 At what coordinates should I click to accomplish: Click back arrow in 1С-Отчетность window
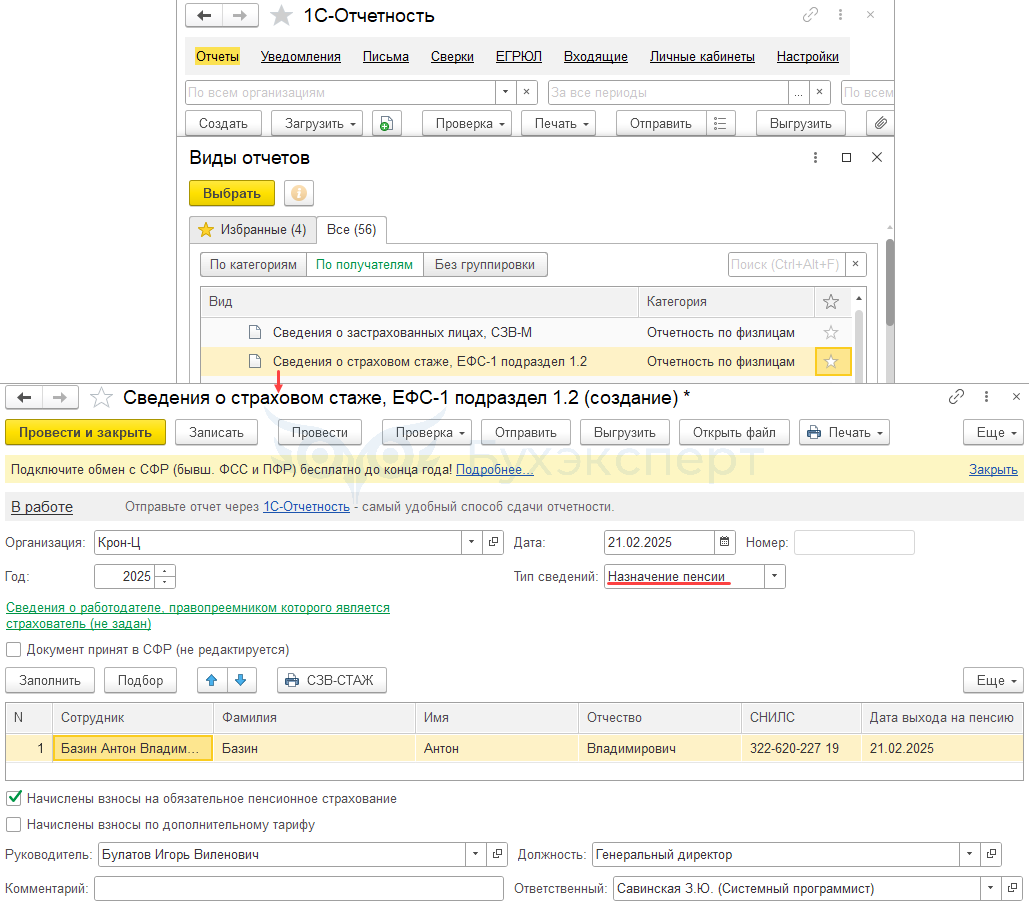coord(204,15)
